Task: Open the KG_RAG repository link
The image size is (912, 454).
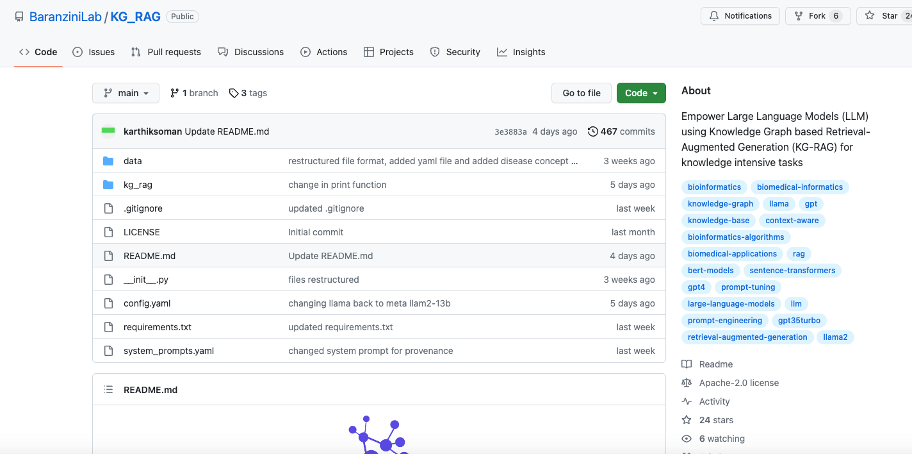Action: pos(135,16)
